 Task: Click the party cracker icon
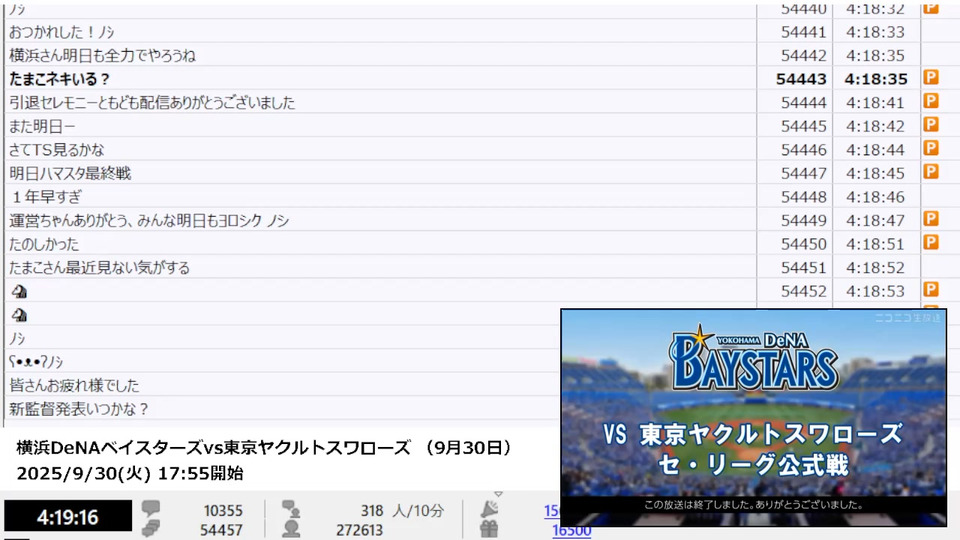pyautogui.click(x=489, y=509)
